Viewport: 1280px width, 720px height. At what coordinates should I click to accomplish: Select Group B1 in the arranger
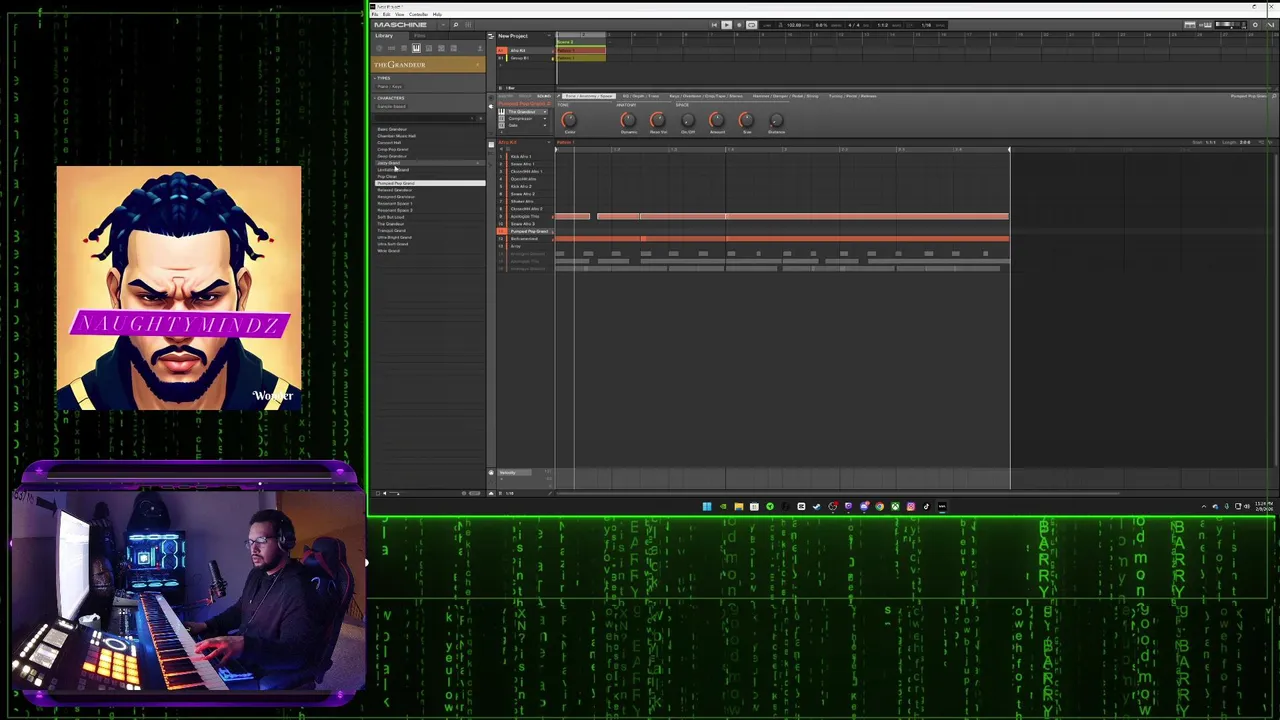coord(525,58)
